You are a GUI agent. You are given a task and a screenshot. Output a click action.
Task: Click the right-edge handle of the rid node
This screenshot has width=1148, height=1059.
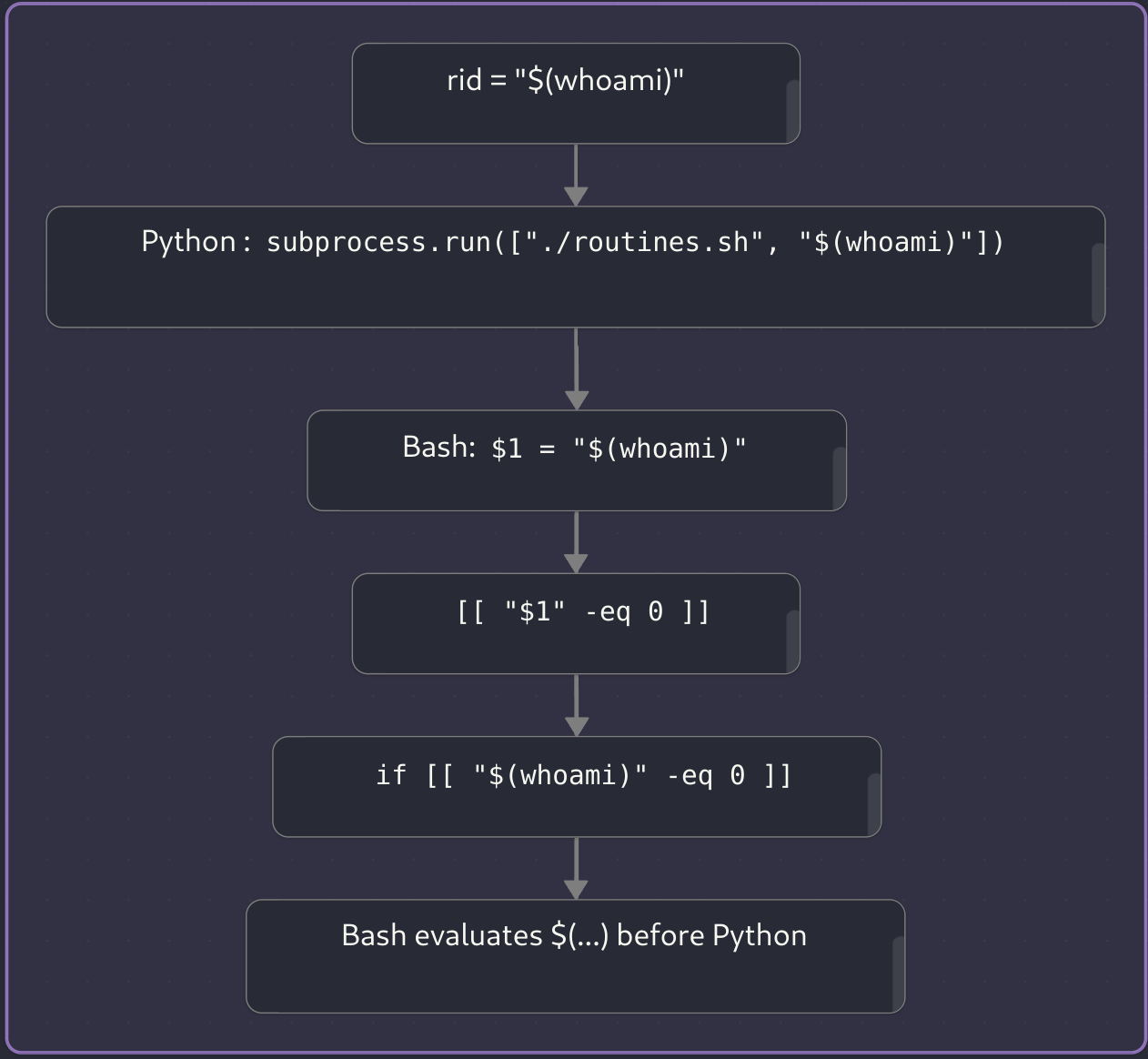pyautogui.click(x=792, y=111)
